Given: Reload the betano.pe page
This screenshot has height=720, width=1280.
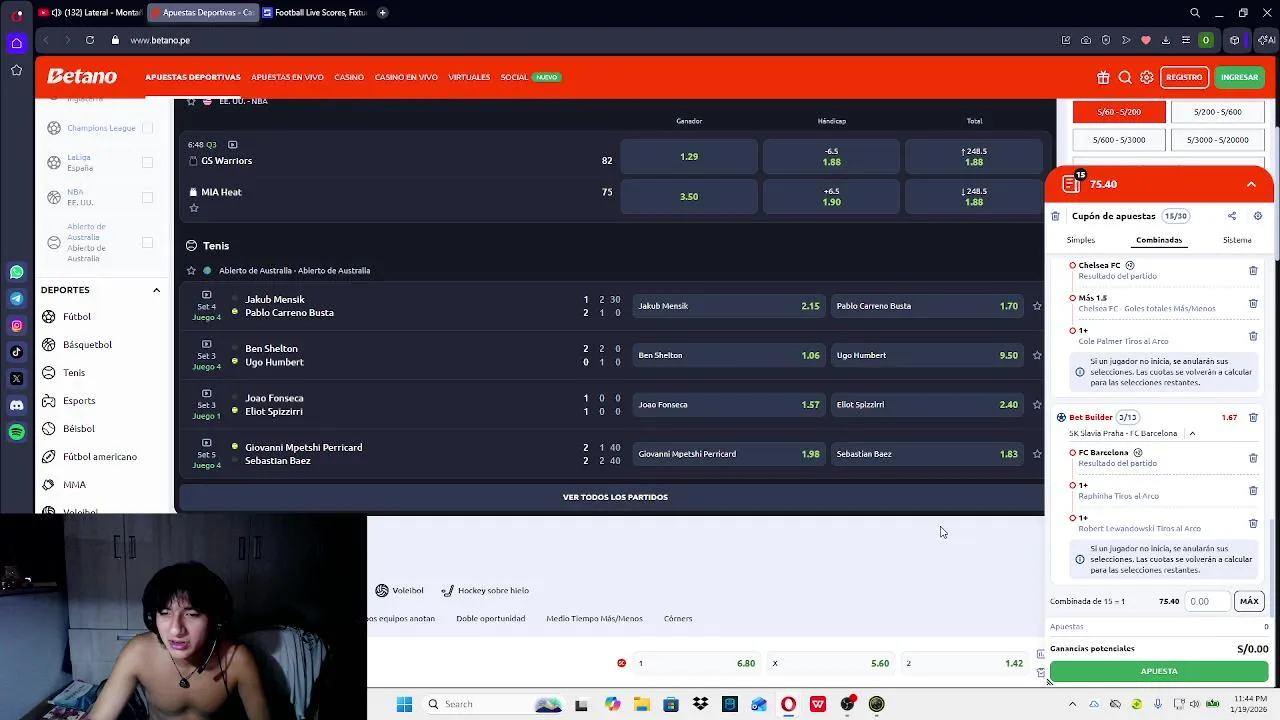Looking at the screenshot, I should point(90,40).
